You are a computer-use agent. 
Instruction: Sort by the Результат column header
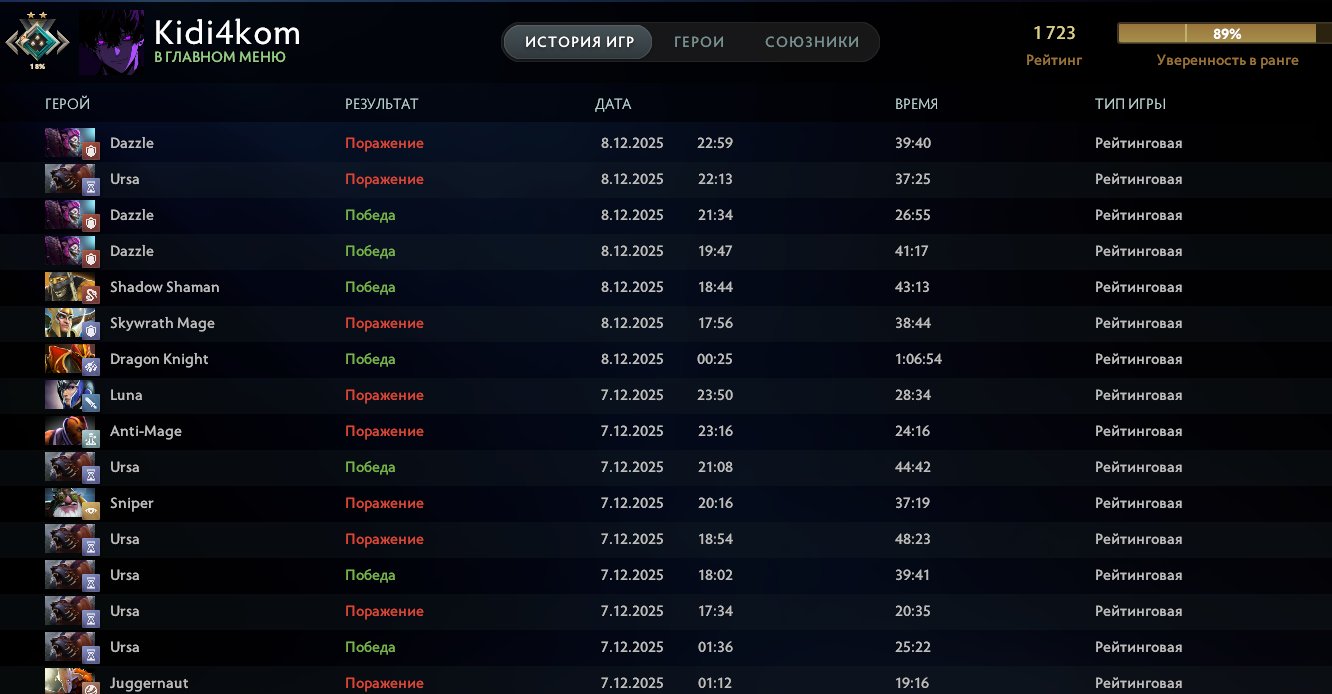[381, 104]
